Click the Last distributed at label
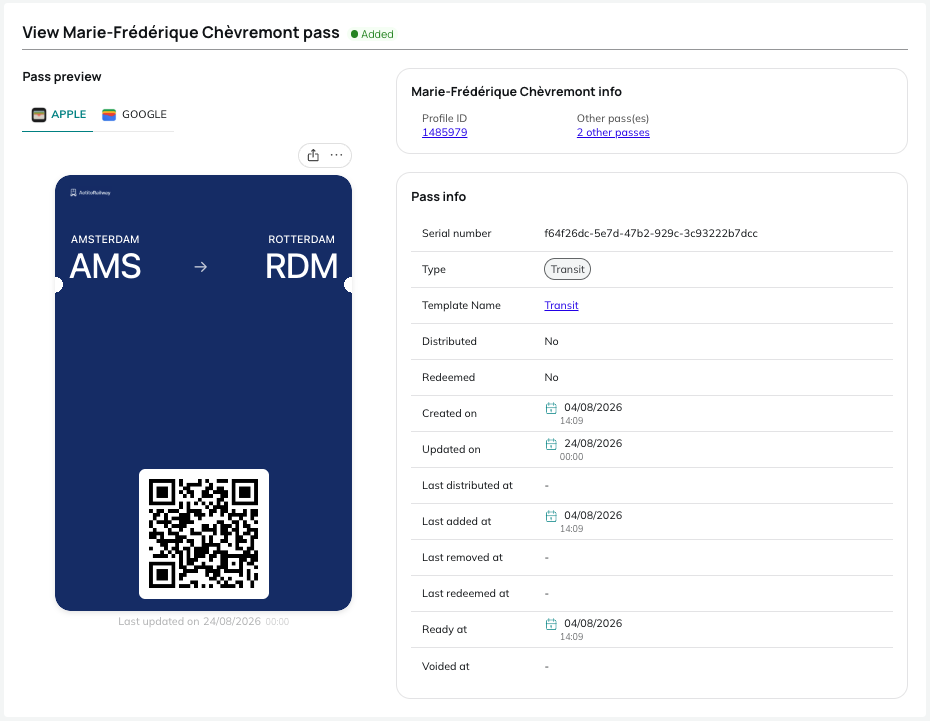Image resolution: width=930 pixels, height=721 pixels. (467, 486)
